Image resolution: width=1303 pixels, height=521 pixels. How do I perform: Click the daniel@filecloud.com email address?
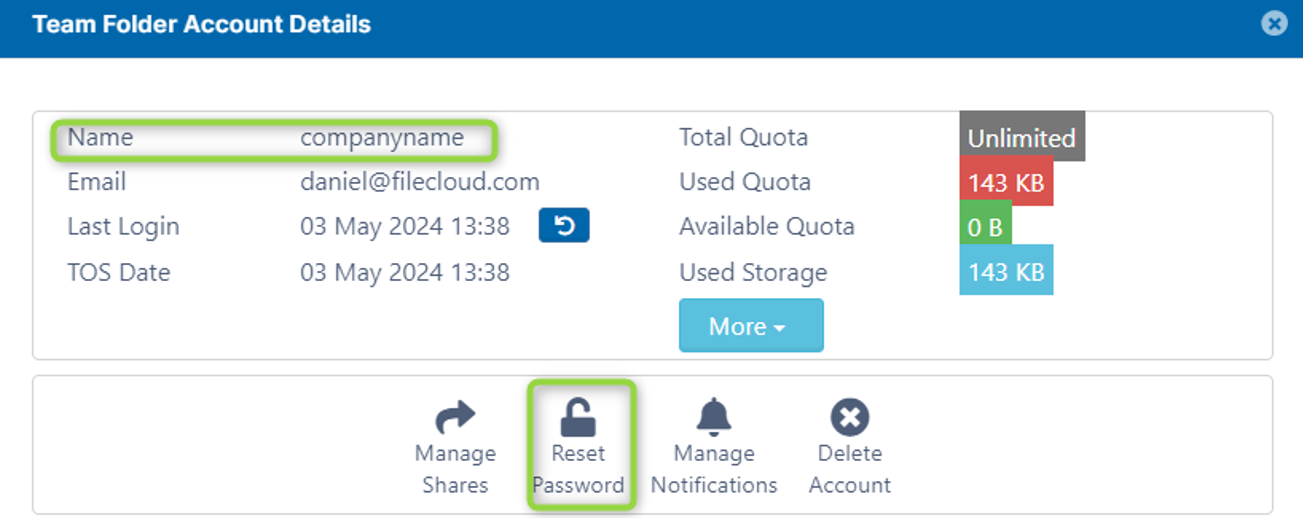420,182
